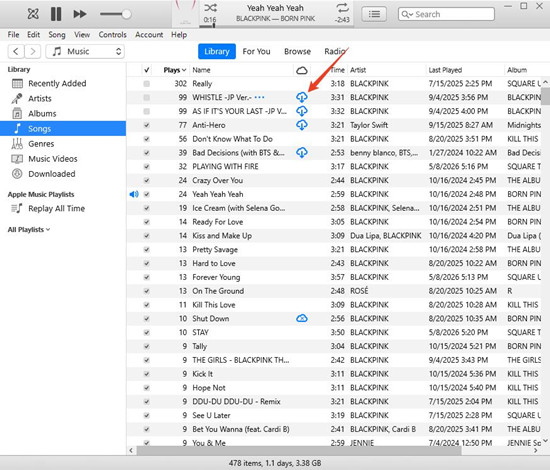
Task: Download AS IF IT'S YOUR LAST from the cloud
Action: pos(302,111)
